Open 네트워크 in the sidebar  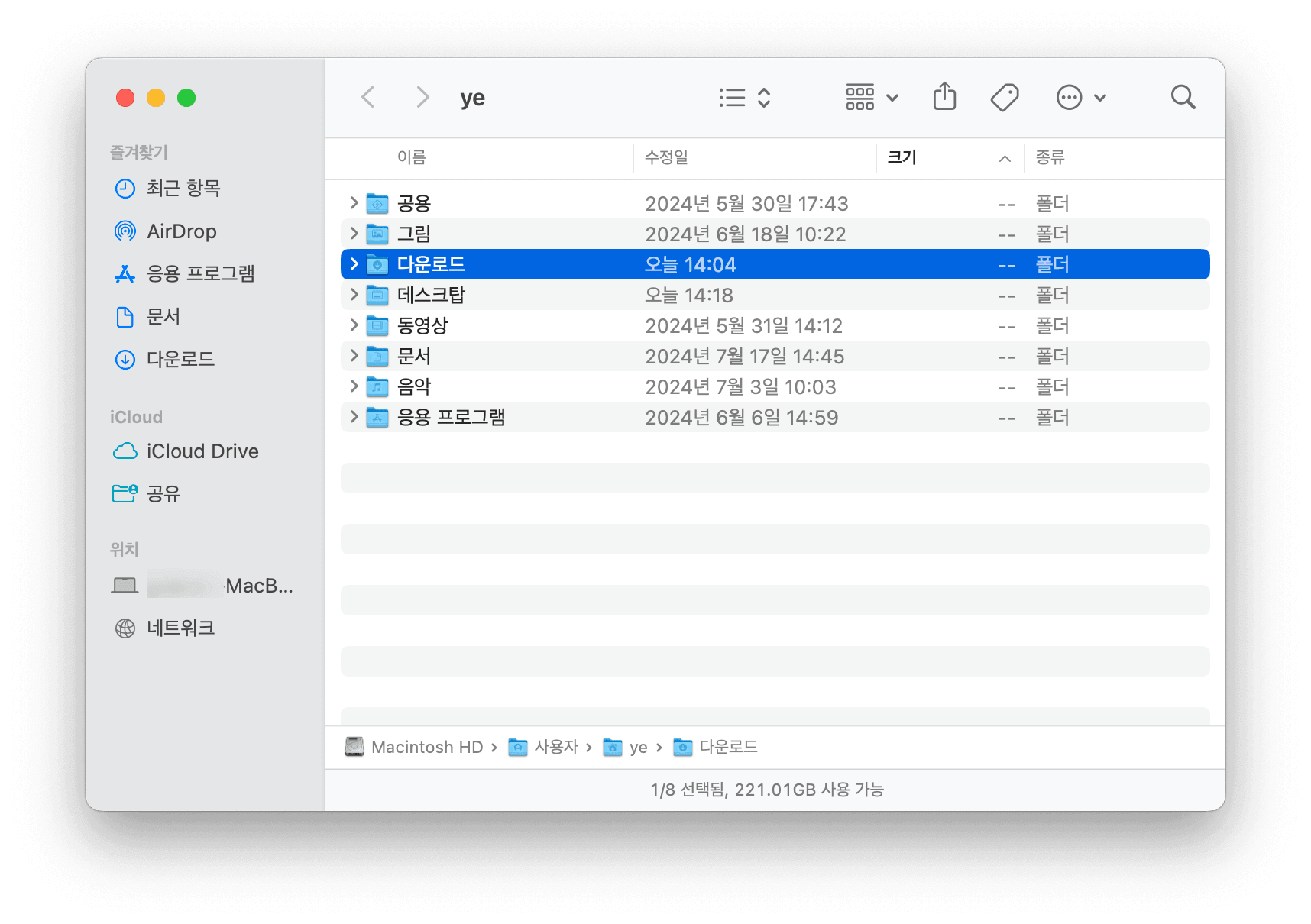(x=164, y=628)
